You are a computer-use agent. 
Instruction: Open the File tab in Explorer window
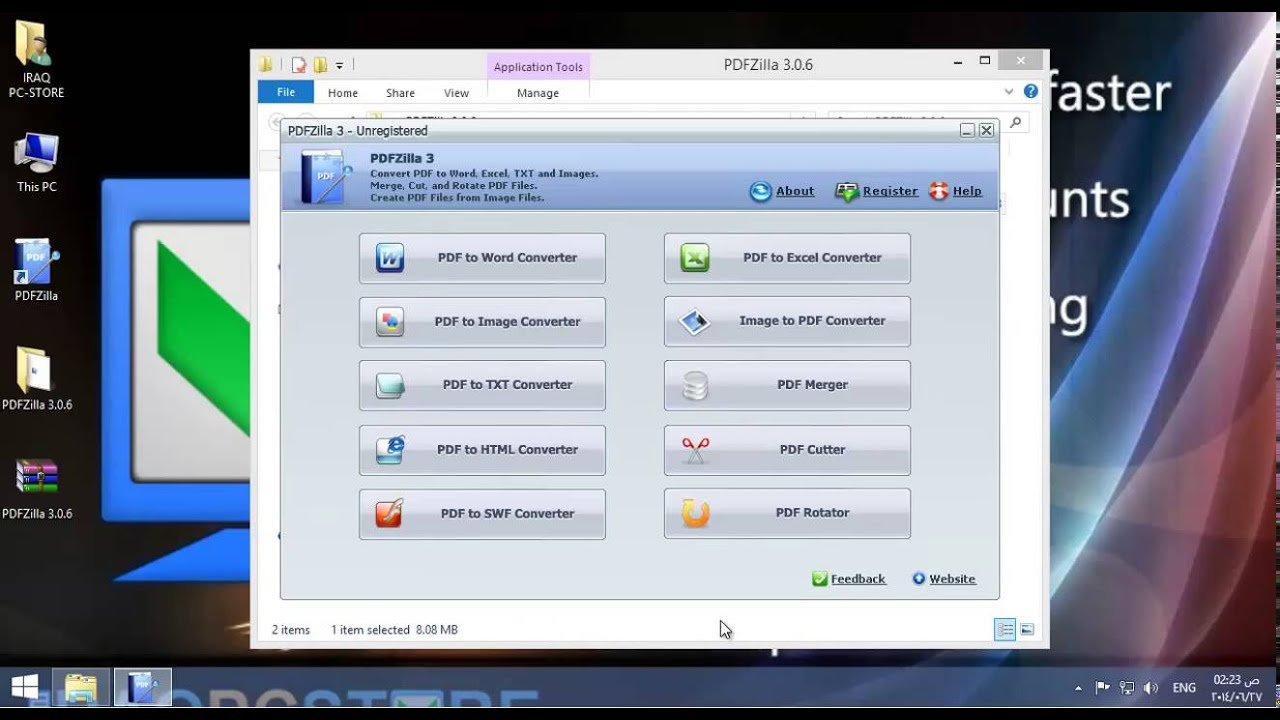pyautogui.click(x=286, y=92)
